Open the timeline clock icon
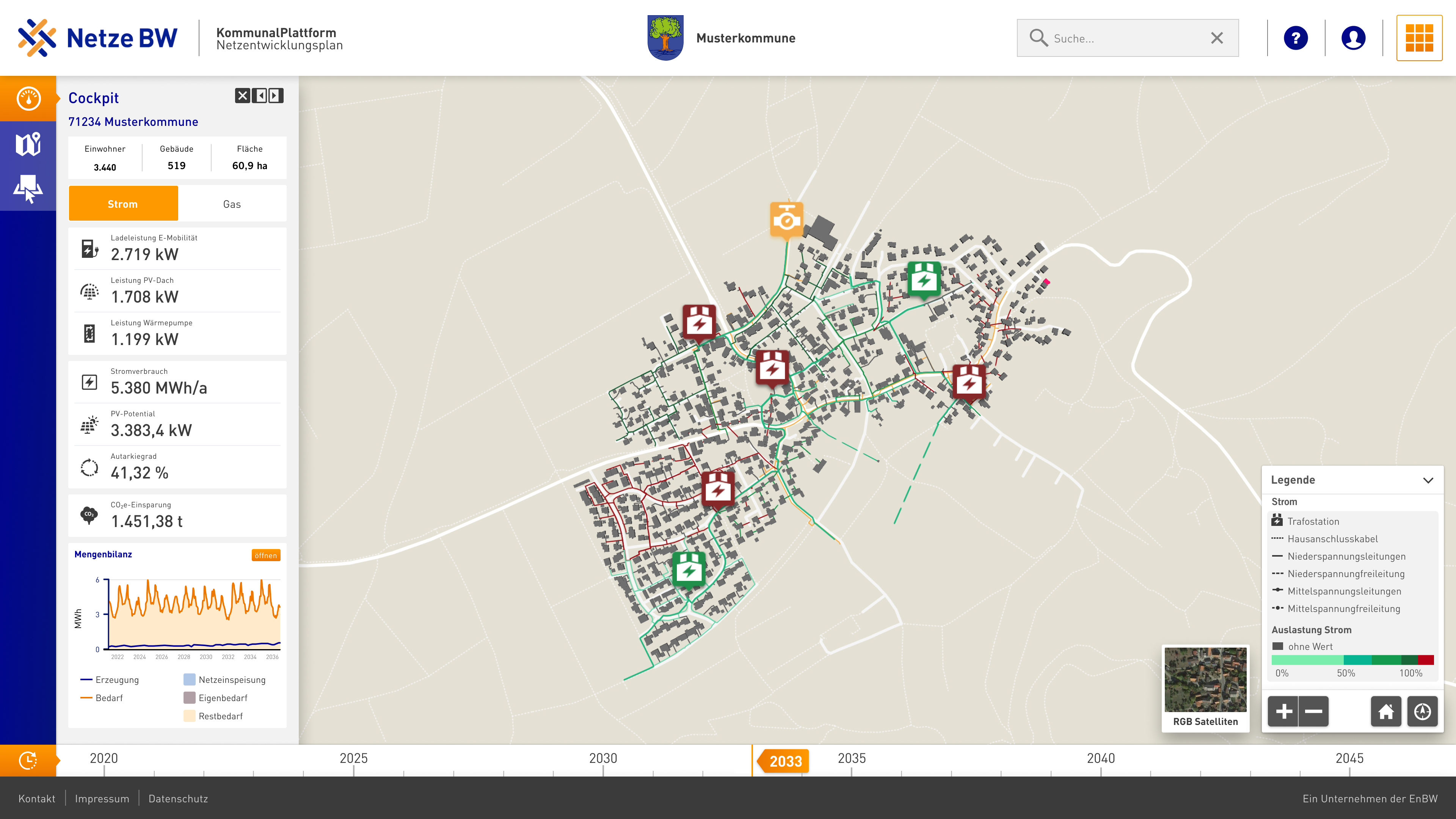Screen dimensions: 1456x819 [28, 760]
